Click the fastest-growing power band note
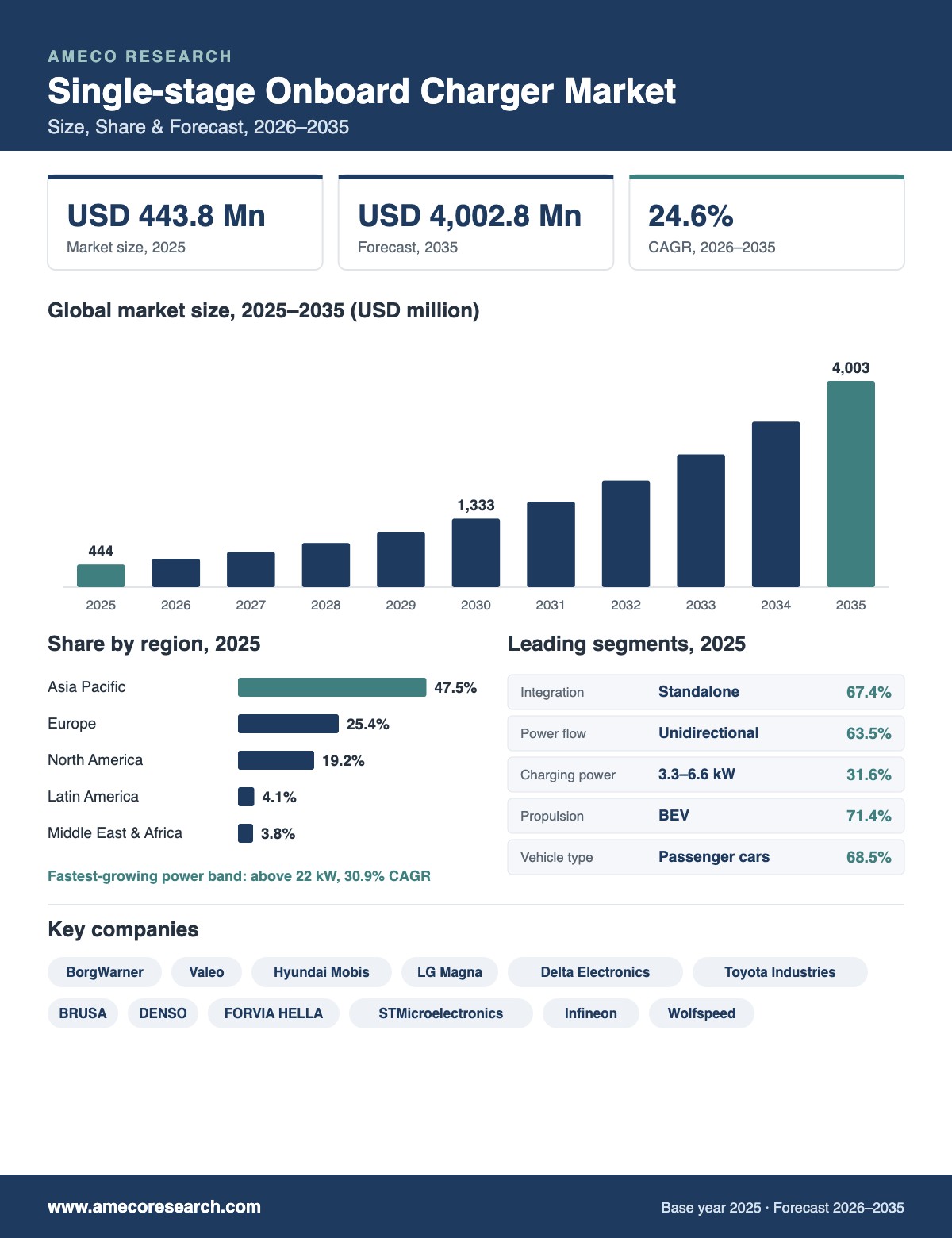Image resolution: width=952 pixels, height=1238 pixels. pyautogui.click(x=239, y=876)
